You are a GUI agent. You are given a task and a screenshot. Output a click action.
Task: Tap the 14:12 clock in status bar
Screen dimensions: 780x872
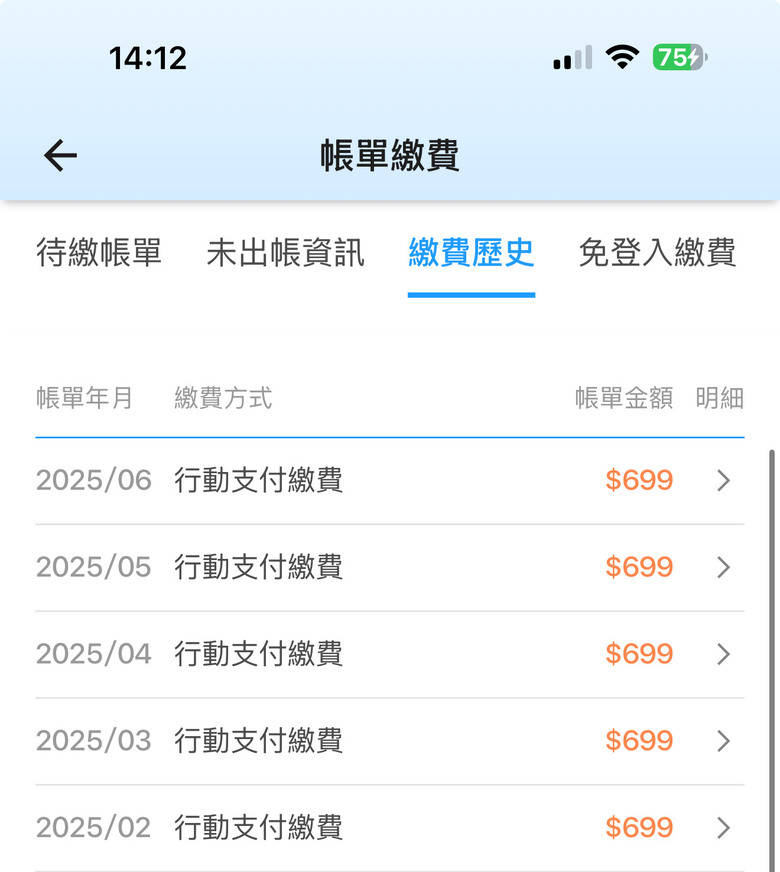pyautogui.click(x=148, y=58)
